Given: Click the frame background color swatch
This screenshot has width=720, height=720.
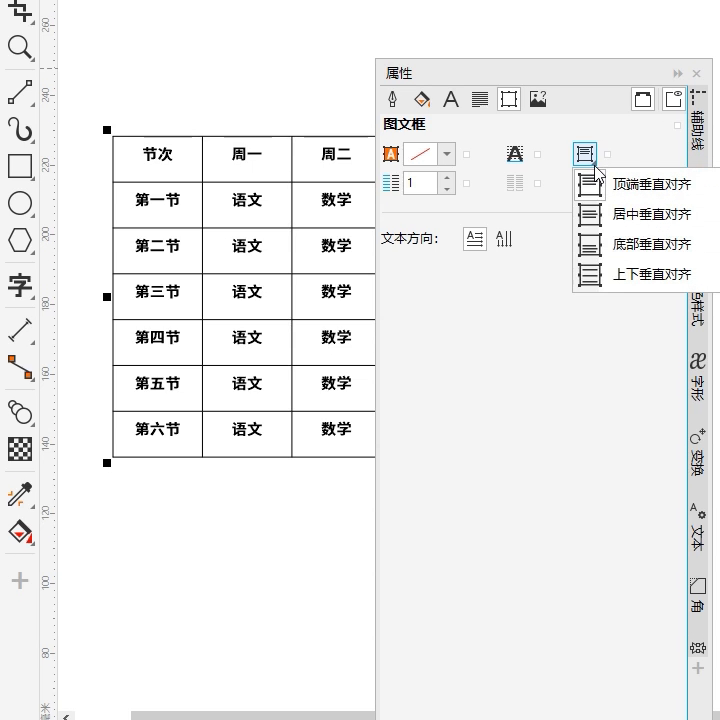Looking at the screenshot, I should click(420, 154).
